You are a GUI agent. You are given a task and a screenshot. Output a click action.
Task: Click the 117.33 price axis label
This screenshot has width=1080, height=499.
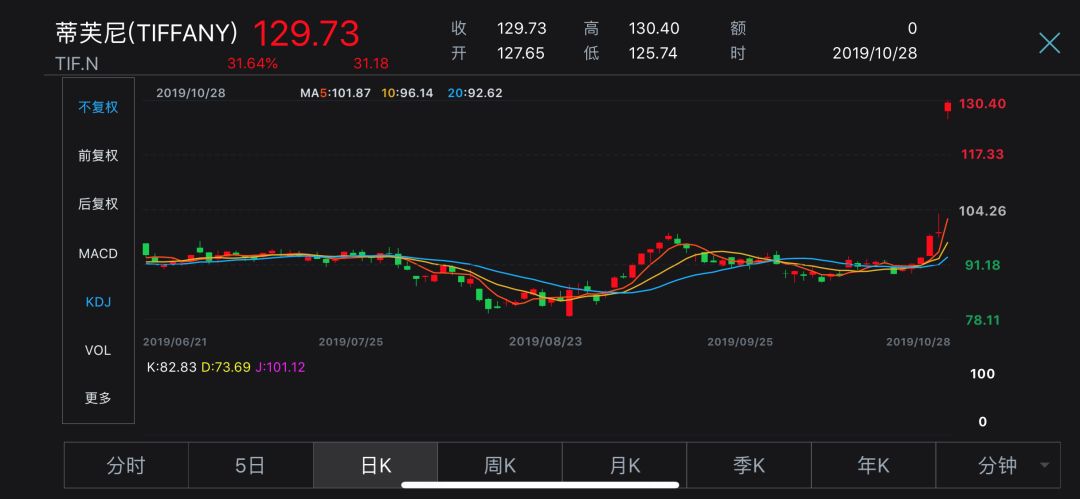click(x=982, y=154)
